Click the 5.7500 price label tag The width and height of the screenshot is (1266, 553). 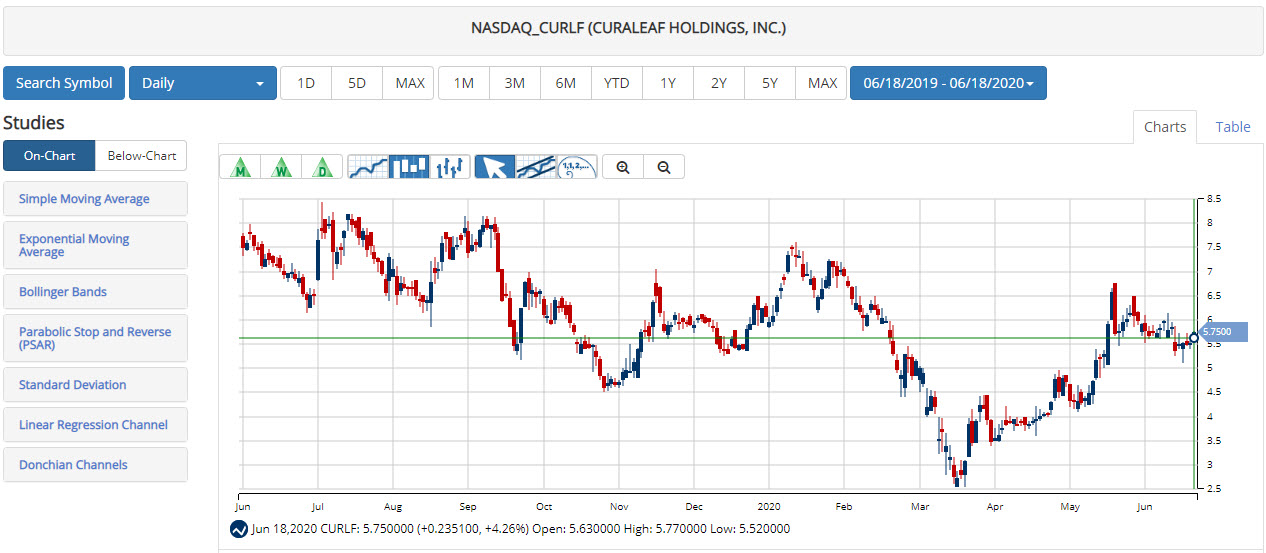click(1223, 332)
